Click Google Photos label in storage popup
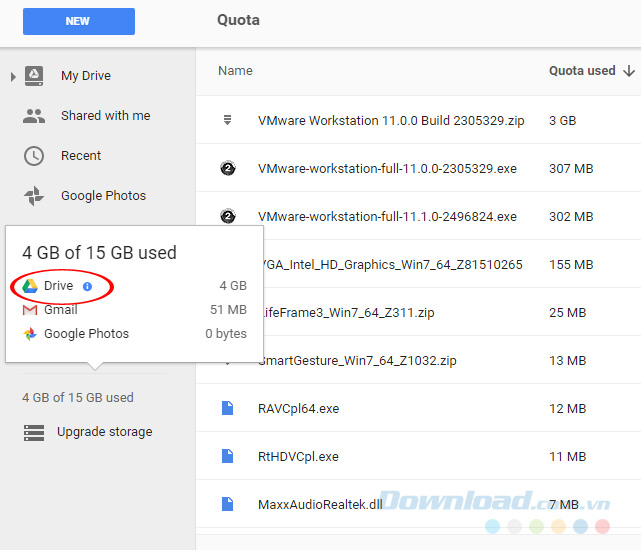The image size is (641, 550). [x=86, y=334]
